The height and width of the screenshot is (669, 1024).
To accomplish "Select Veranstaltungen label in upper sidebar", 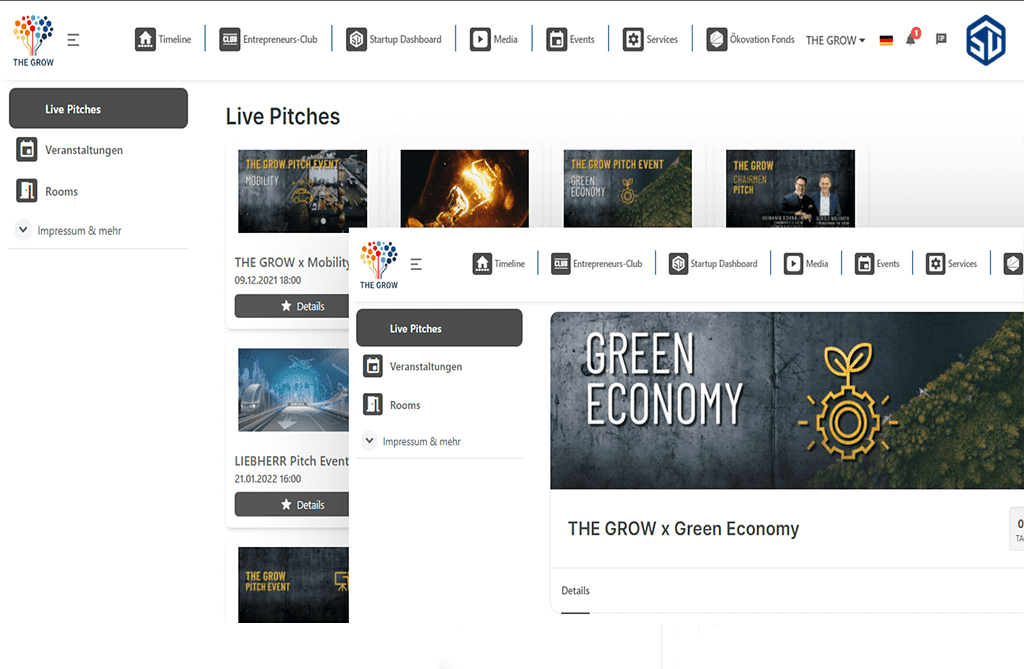I will (x=84, y=150).
